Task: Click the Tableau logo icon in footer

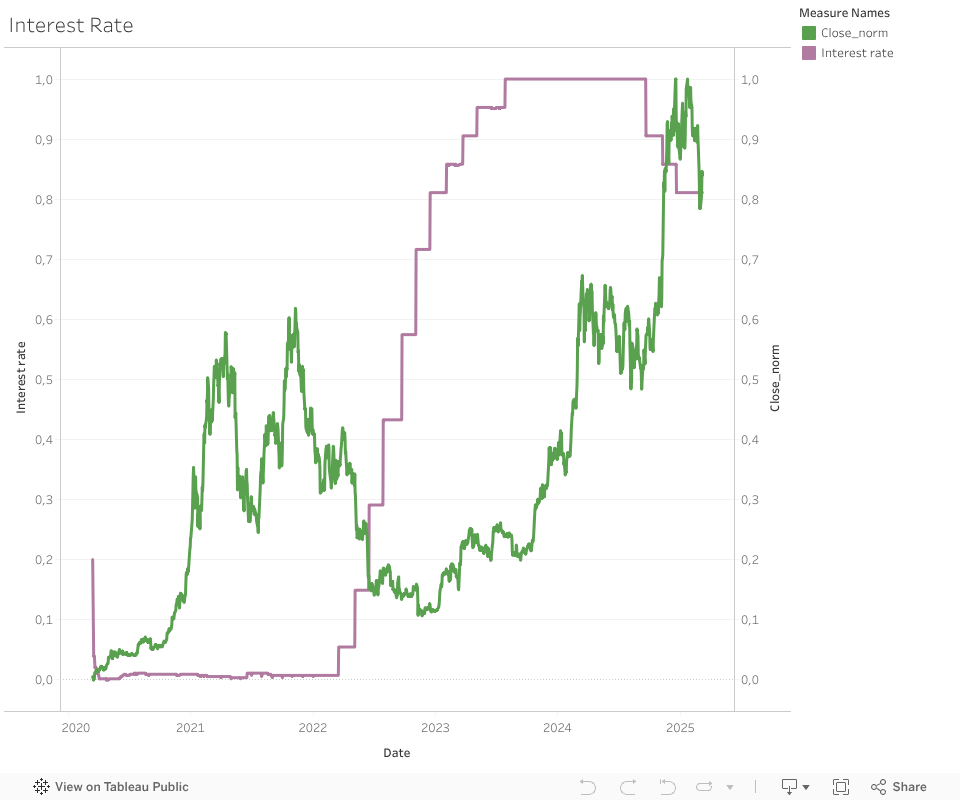Action: (x=42, y=787)
